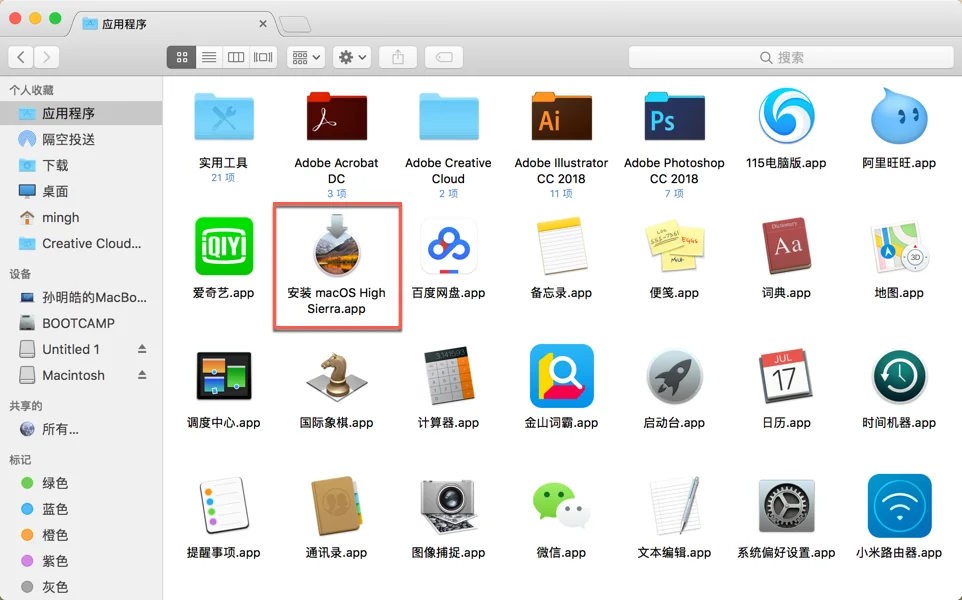Image resolution: width=962 pixels, height=600 pixels.
Task: Select the 图像捕捉.app Image Capture icon
Action: 448,507
